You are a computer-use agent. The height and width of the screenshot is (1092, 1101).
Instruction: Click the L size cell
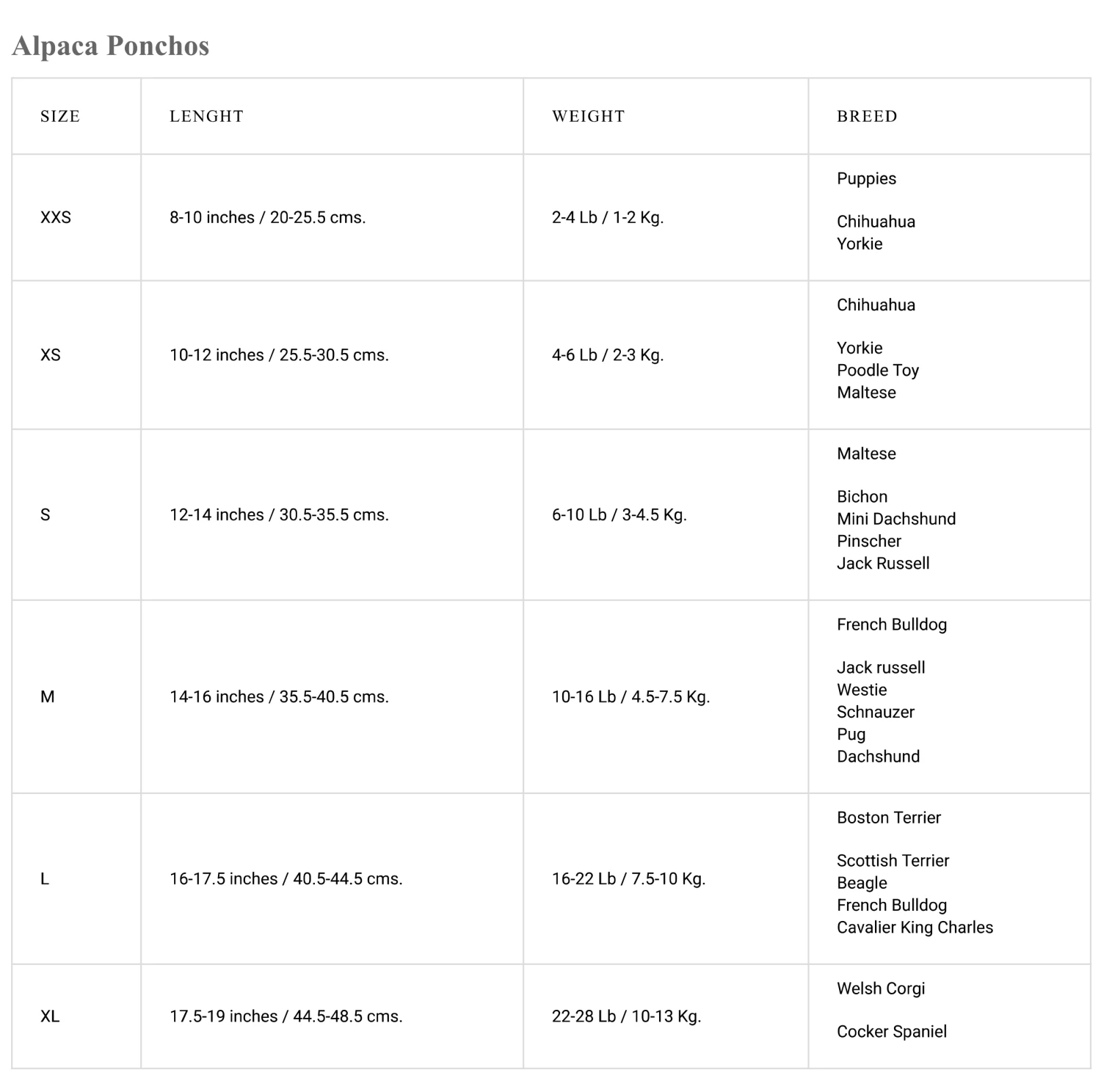[x=45, y=878]
